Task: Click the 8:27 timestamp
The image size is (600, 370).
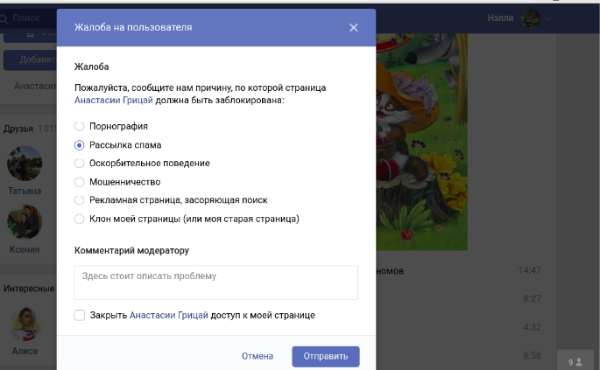Action: coord(532,298)
